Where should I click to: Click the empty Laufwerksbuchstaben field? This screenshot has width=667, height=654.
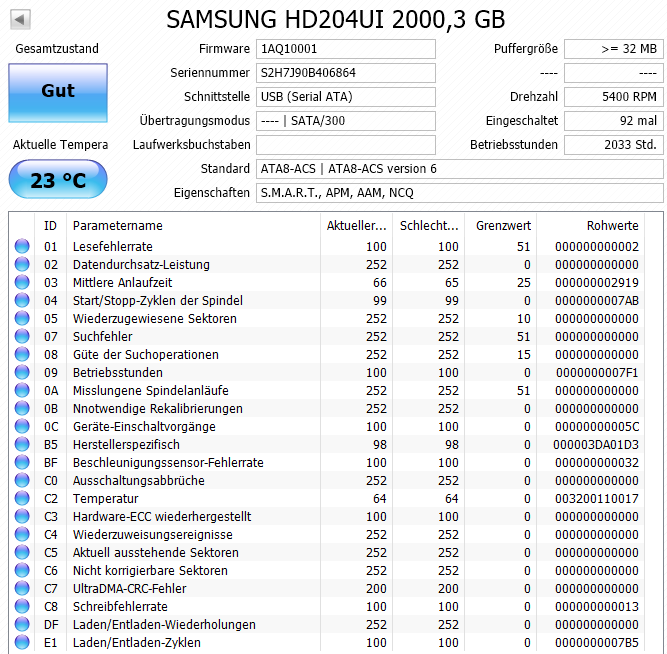(x=346, y=145)
